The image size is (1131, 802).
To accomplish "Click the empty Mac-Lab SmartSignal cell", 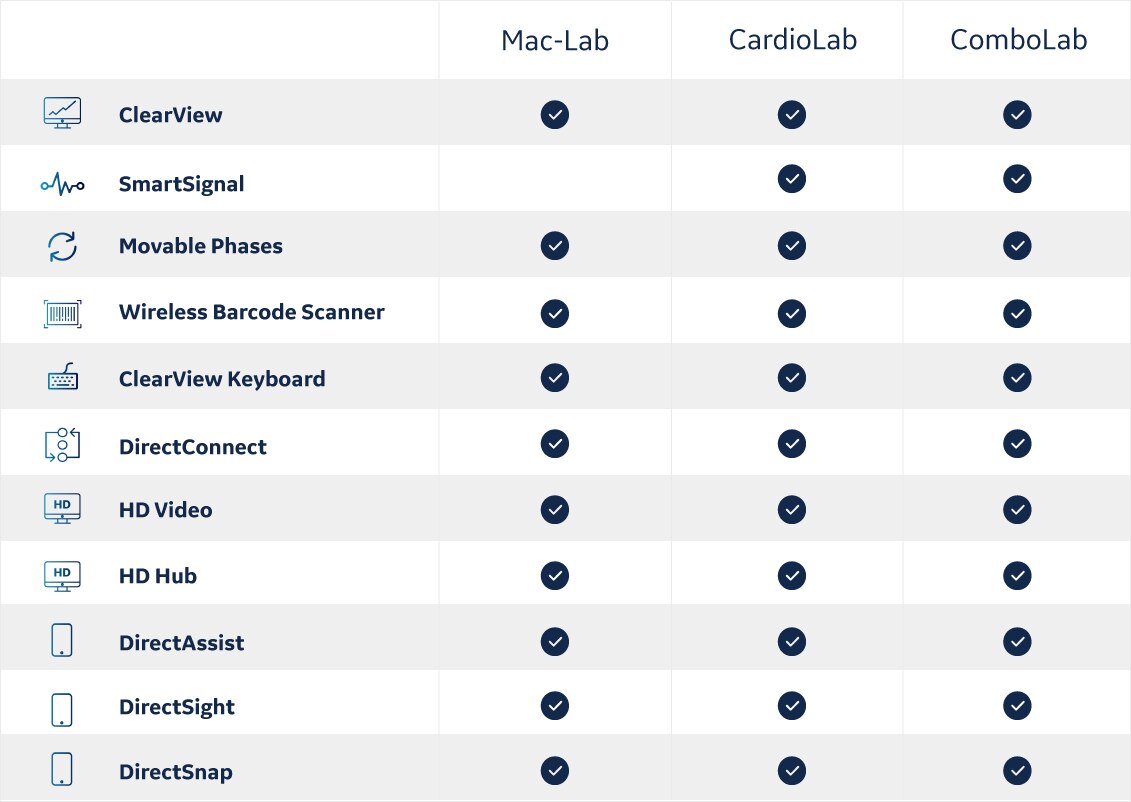I will point(555,178).
